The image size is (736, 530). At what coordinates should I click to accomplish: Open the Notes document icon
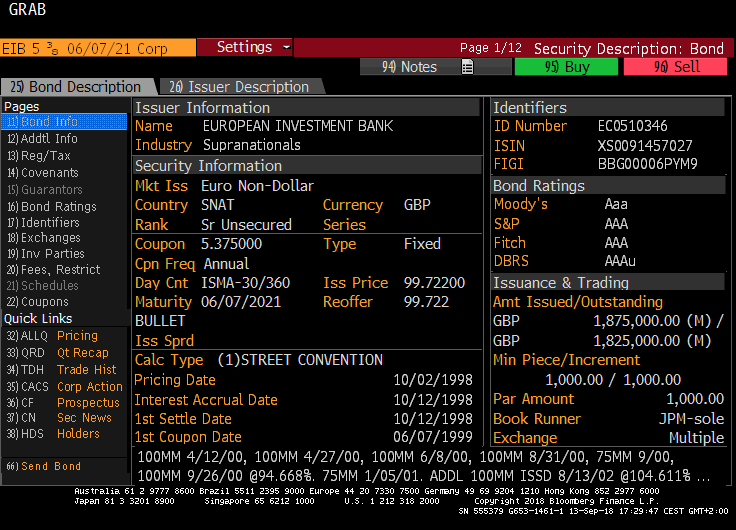click(x=467, y=67)
